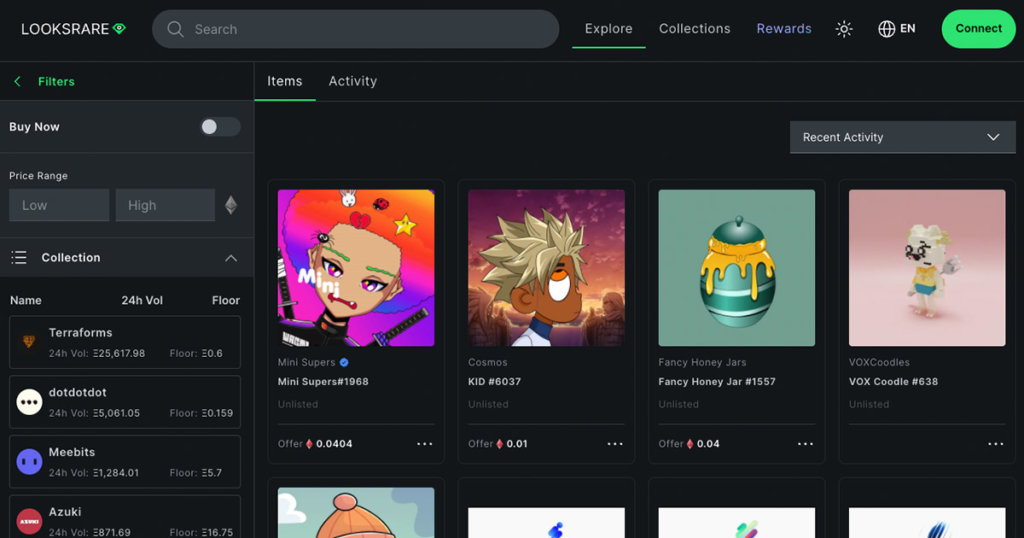This screenshot has height=538, width=1024.
Task: Toggle the Buy Now switch
Action: pos(220,127)
